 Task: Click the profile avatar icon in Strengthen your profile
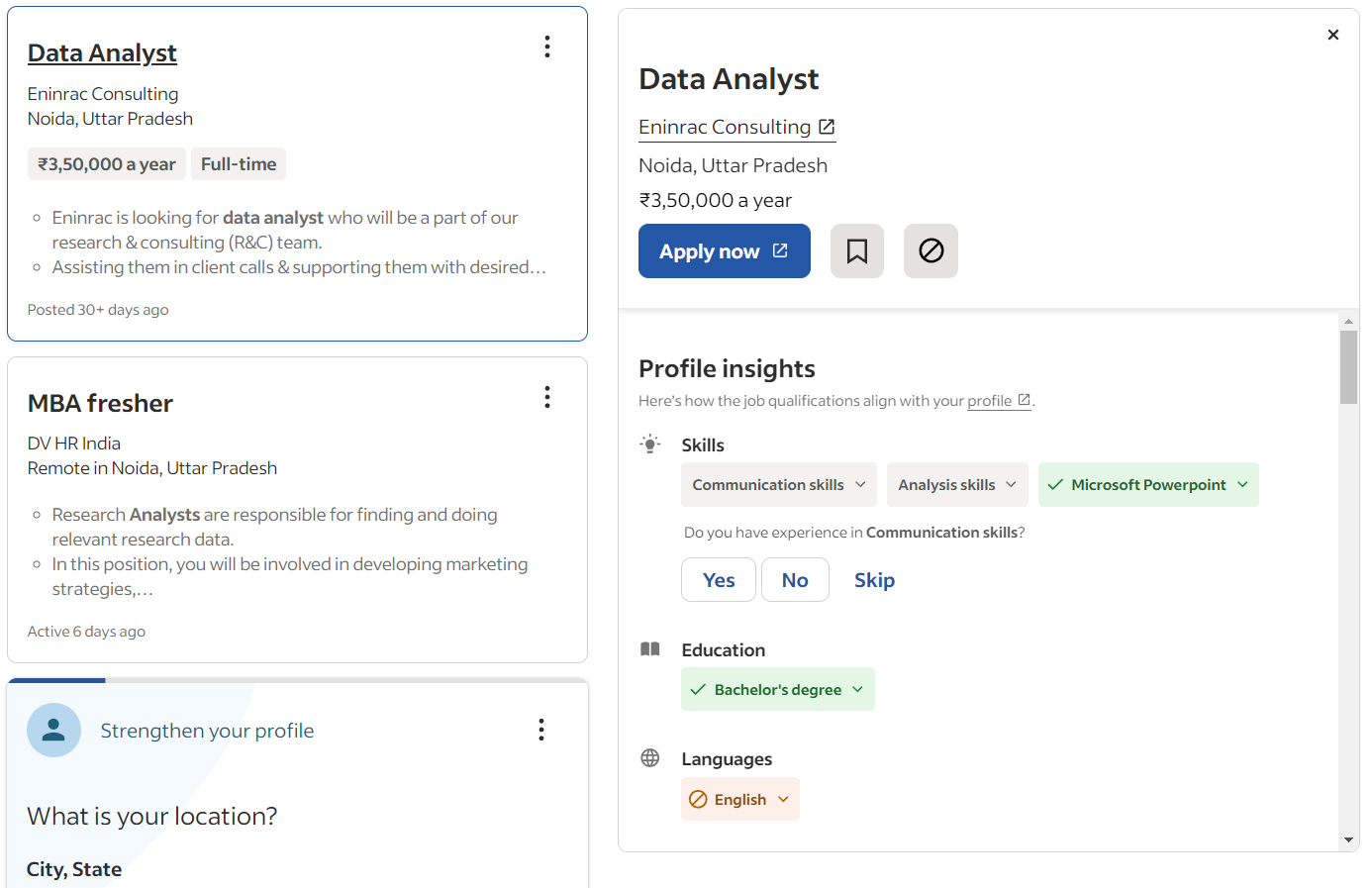pyautogui.click(x=53, y=731)
